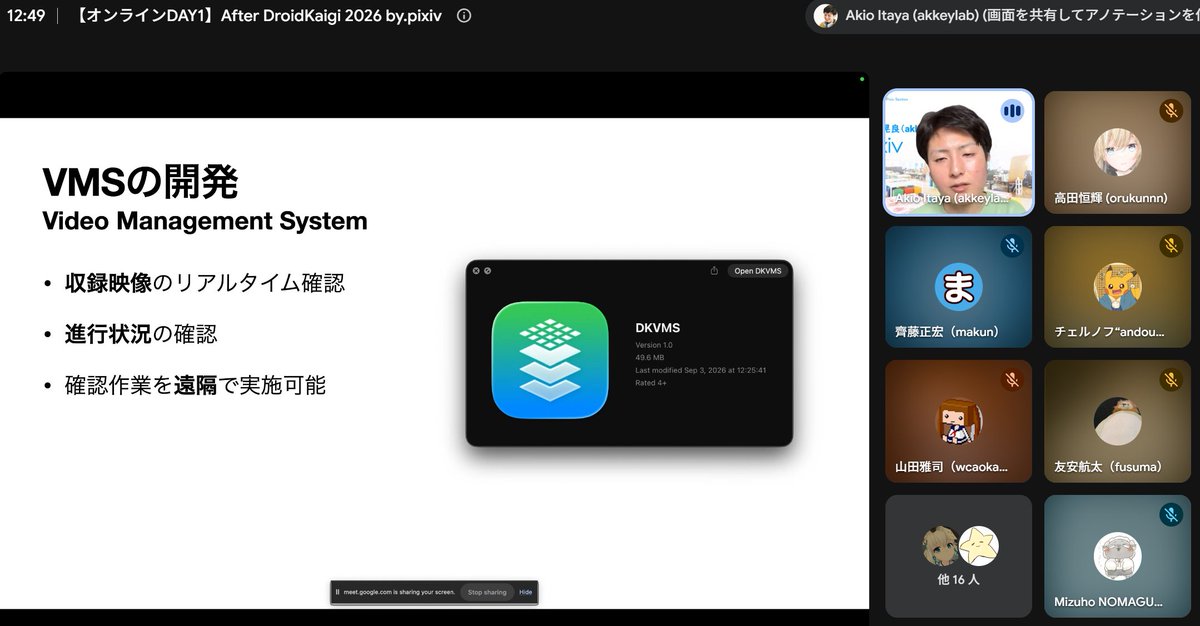Select Akio Itaya's video tile
Viewport: 1200px width, 626px height.
click(x=958, y=152)
